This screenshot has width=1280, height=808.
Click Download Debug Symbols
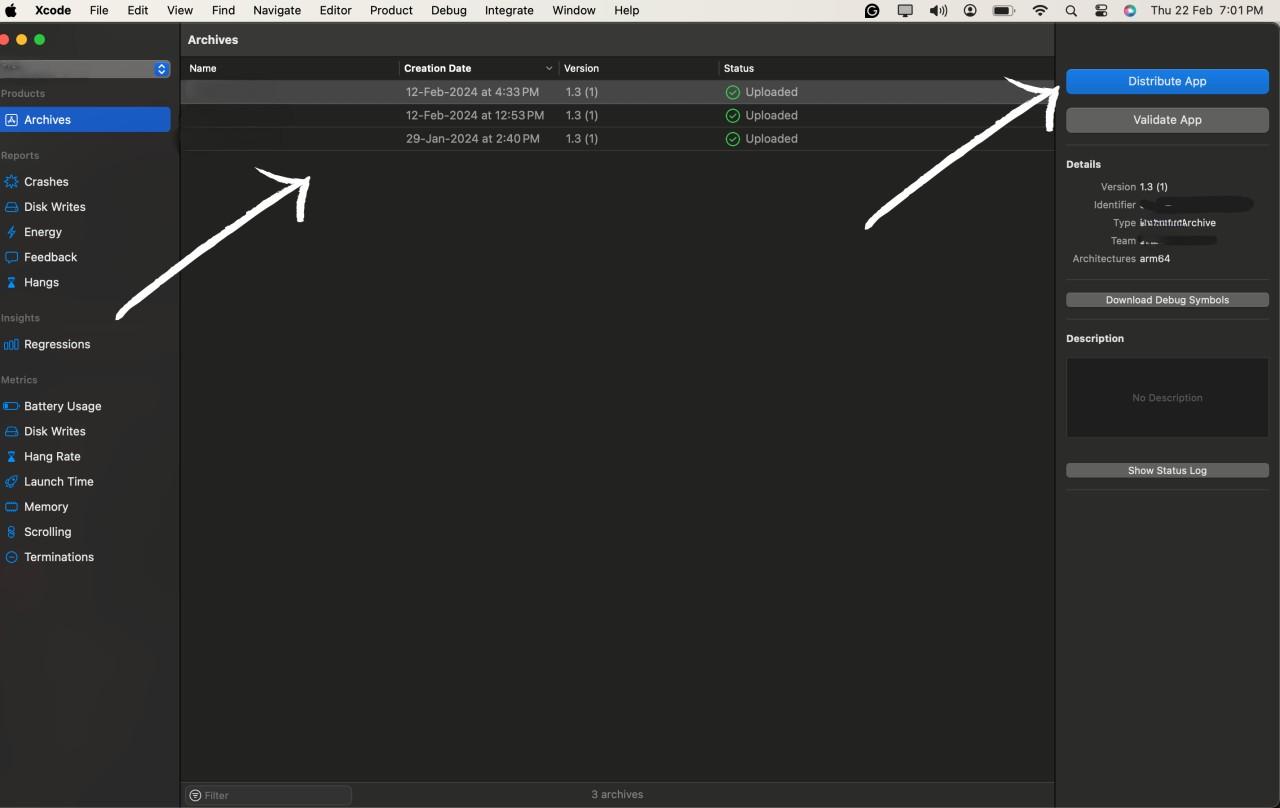pos(1167,300)
